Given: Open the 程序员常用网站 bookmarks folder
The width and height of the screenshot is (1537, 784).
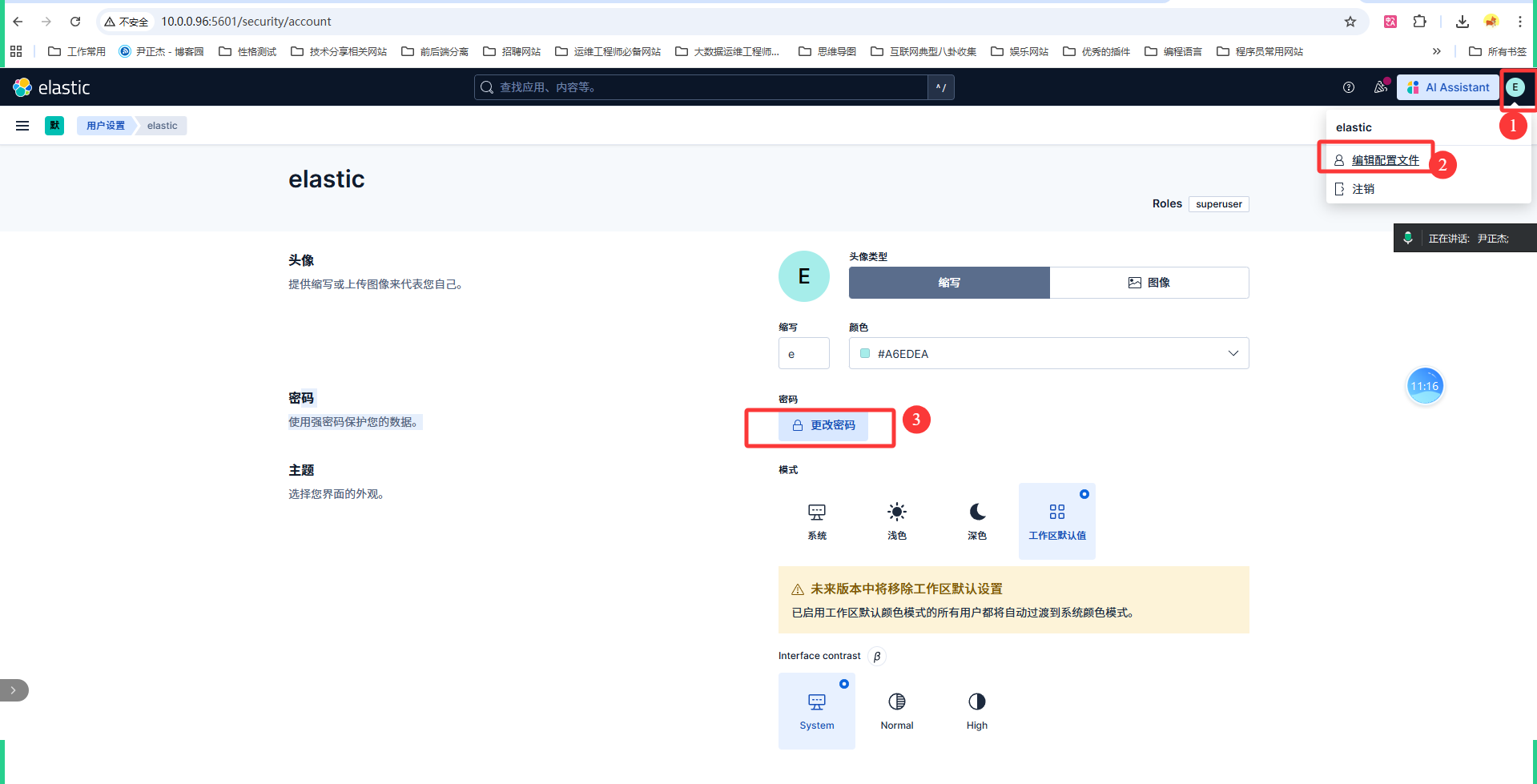Looking at the screenshot, I should click(x=1260, y=51).
